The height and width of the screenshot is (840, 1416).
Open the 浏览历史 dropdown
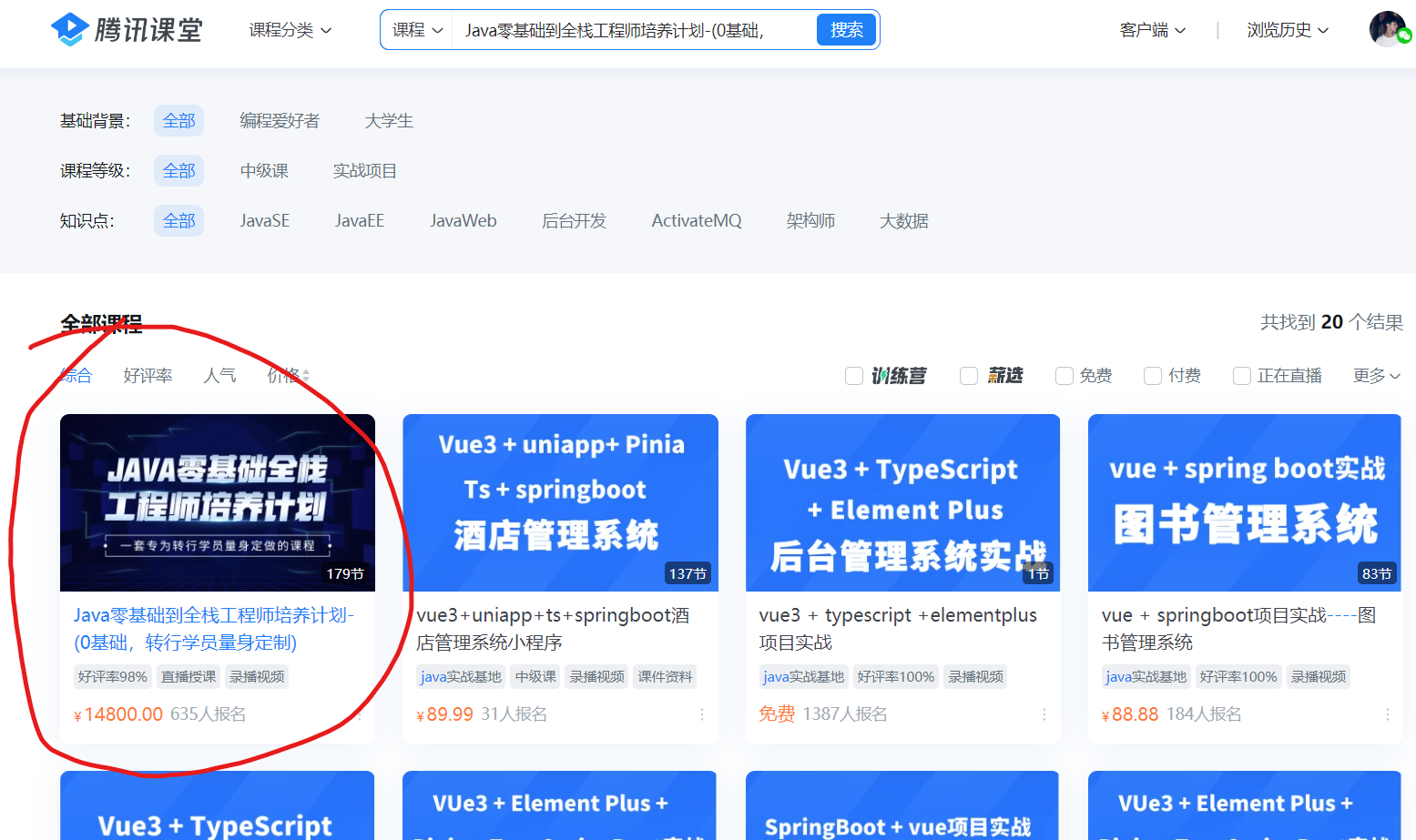(x=1288, y=30)
